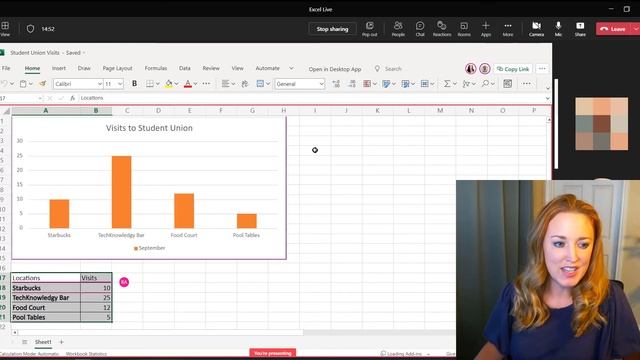Click Open in Desktop App
This screenshot has width=640, height=360.
(x=335, y=69)
